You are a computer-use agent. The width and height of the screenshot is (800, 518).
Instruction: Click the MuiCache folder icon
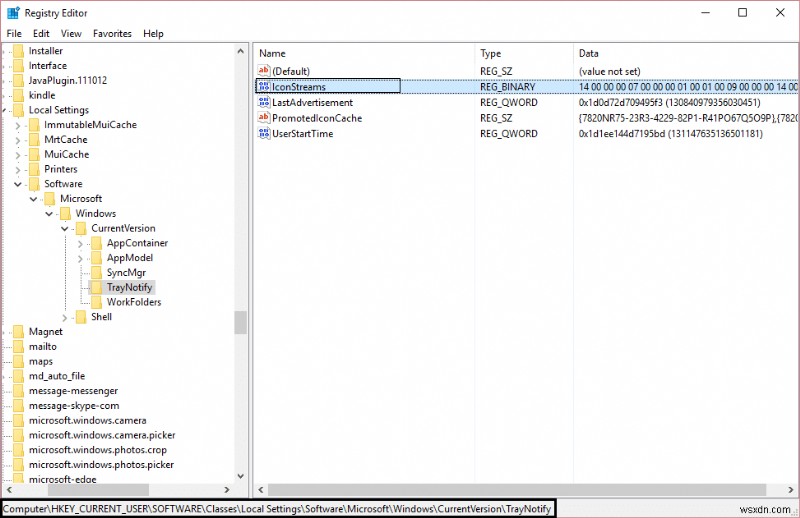pyautogui.click(x=34, y=154)
